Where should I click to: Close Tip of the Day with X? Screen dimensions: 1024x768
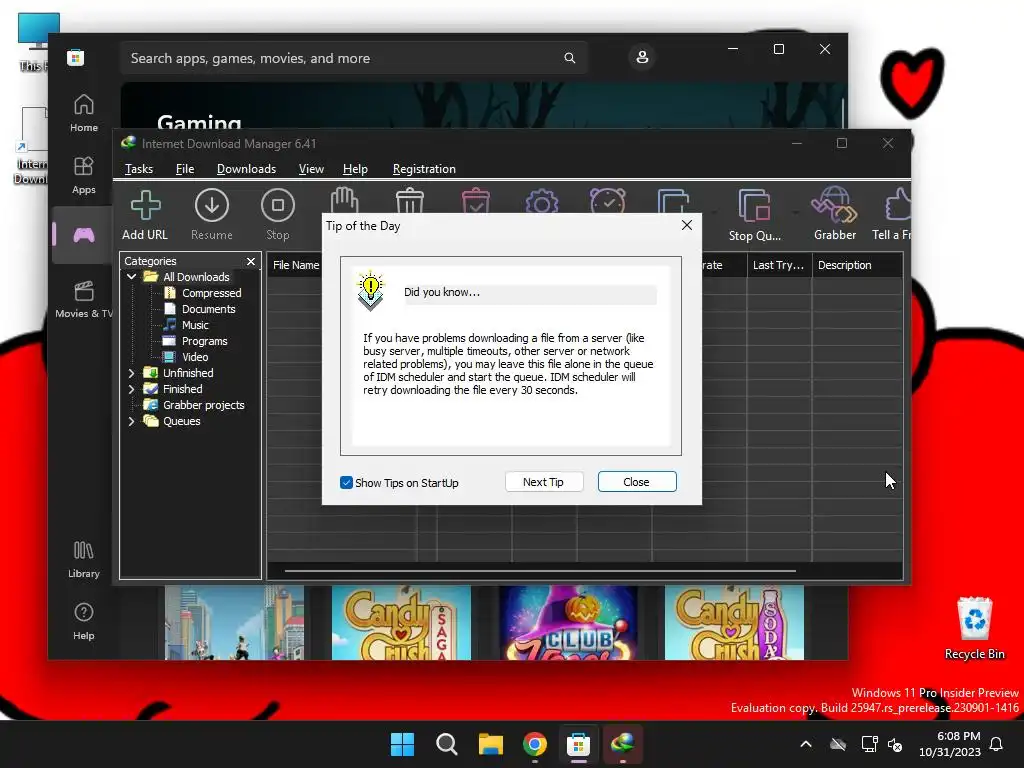(x=686, y=225)
